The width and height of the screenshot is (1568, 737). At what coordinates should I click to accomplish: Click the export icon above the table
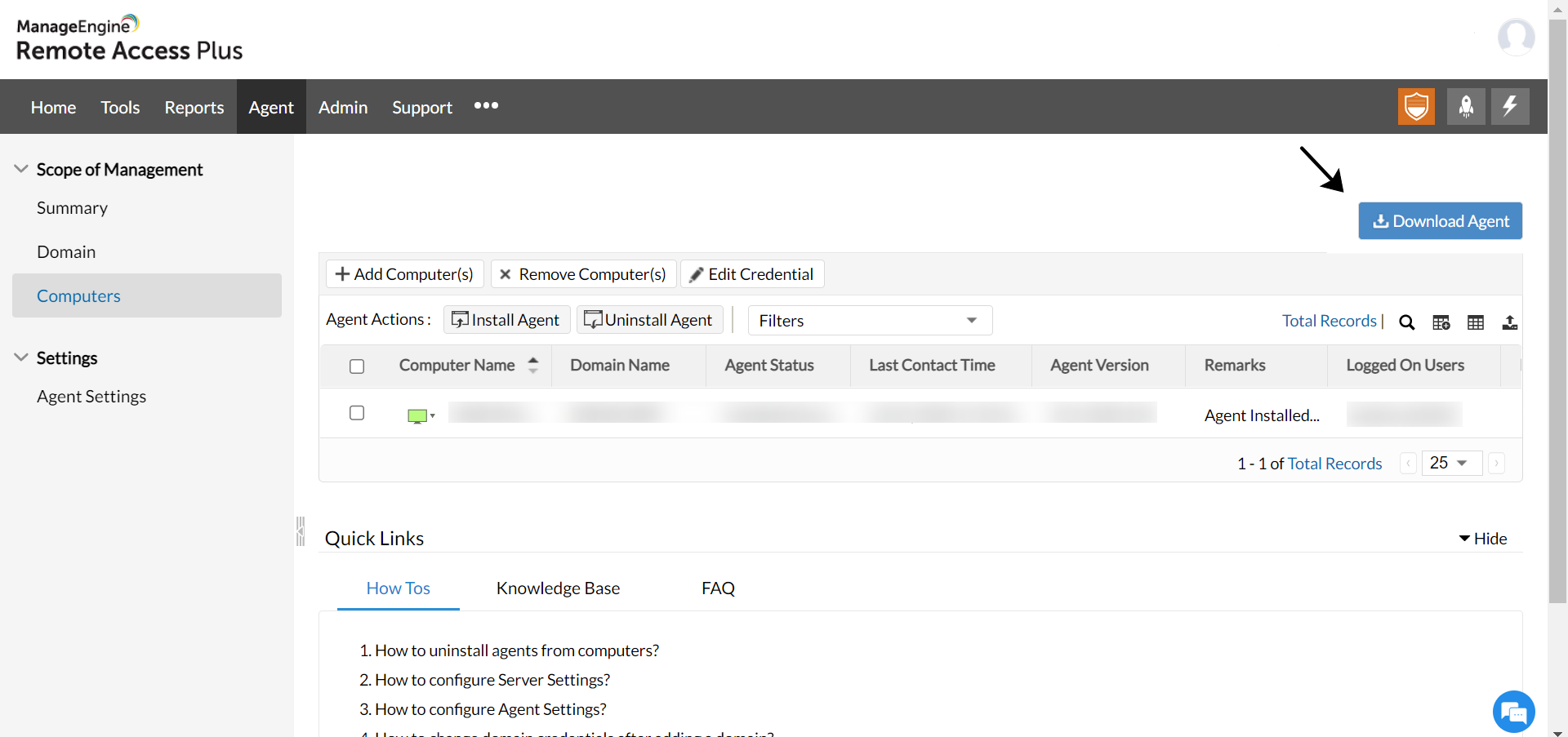pos(1509,322)
